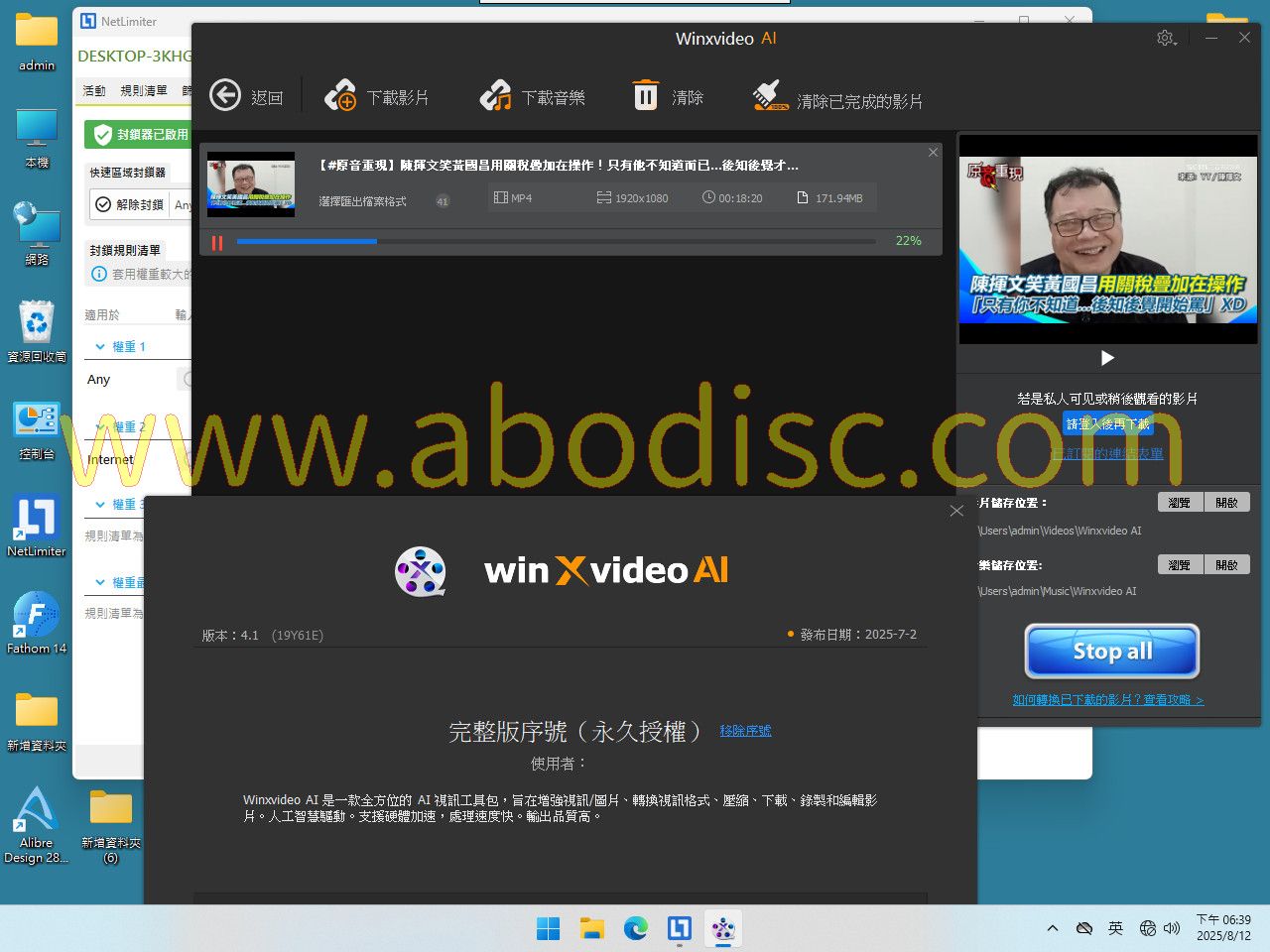Click the 清除 trash can icon
Screen dimensions: 1270x952
pos(646,95)
